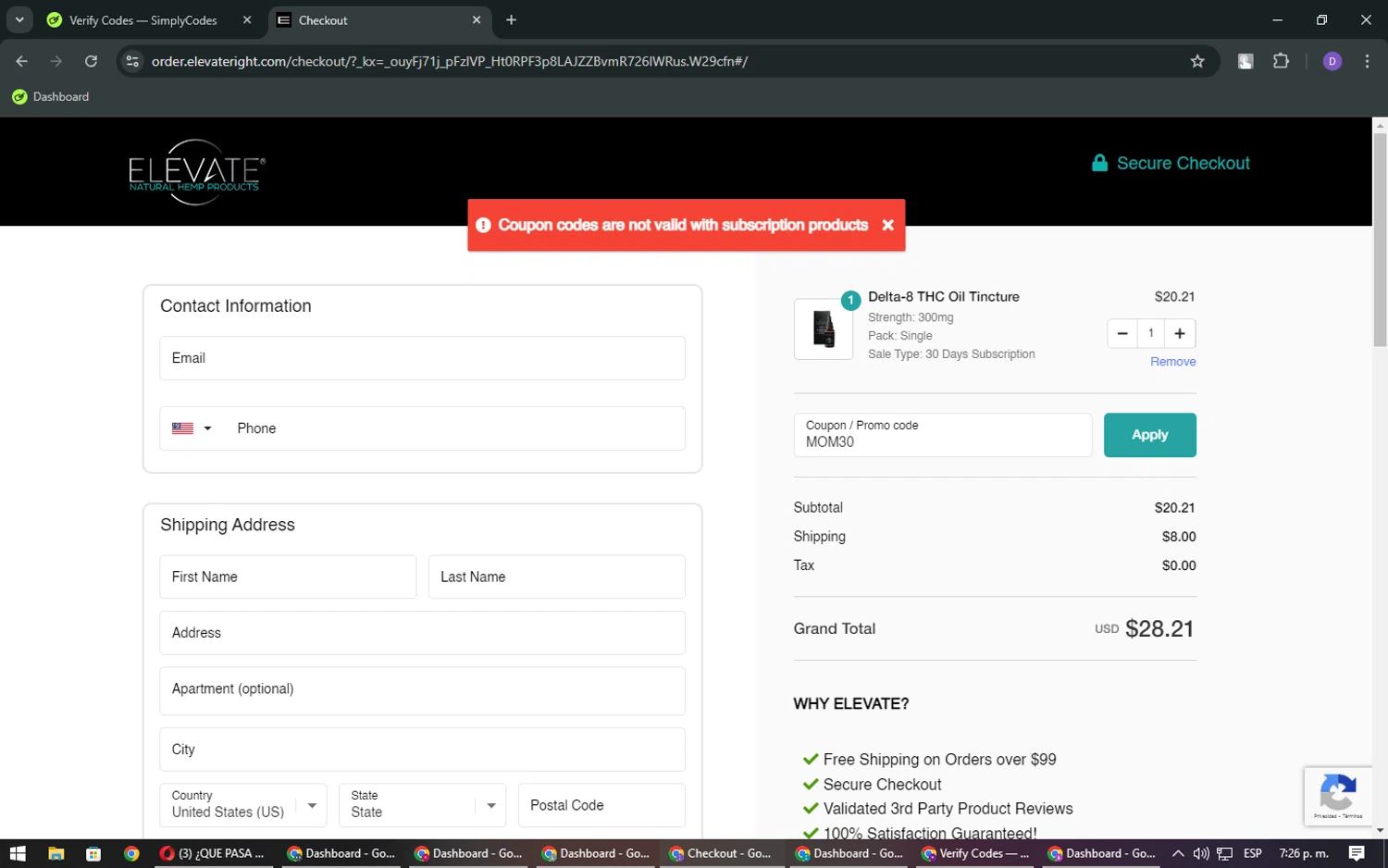Switch to Checkout - Go... taskbar window

pyautogui.click(x=721, y=853)
